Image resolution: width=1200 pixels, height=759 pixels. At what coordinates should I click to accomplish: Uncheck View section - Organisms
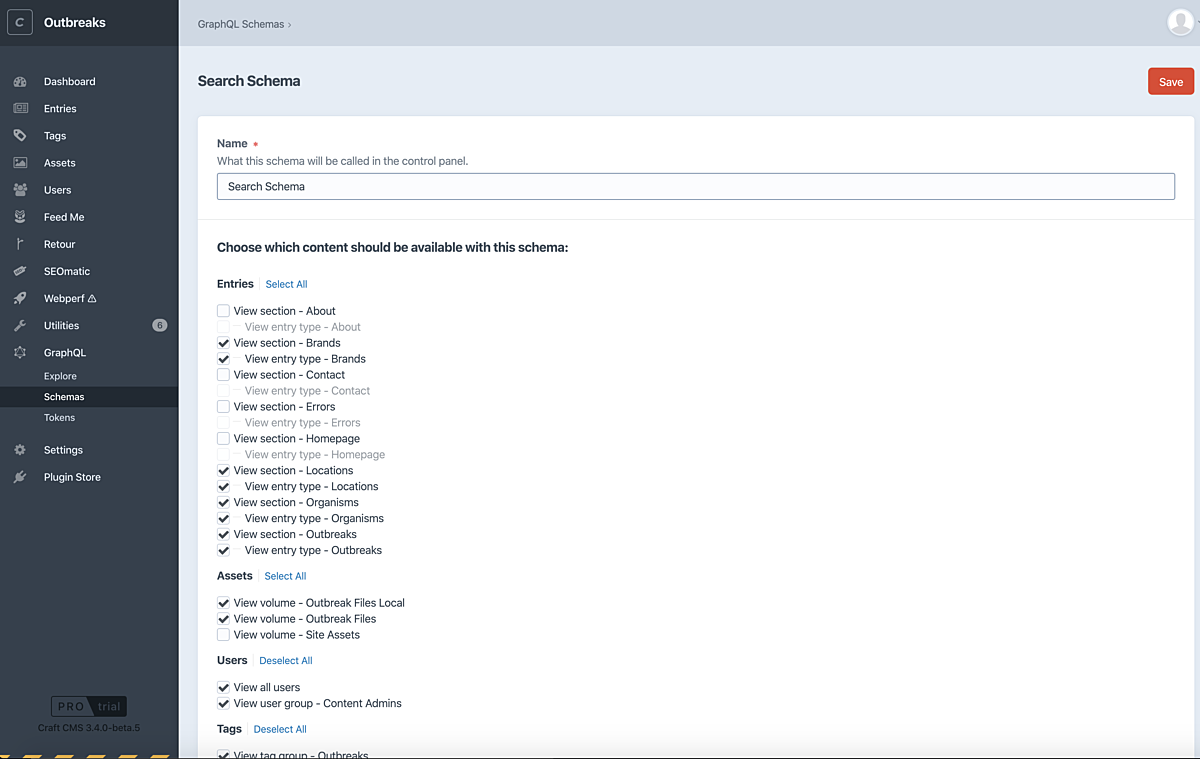pos(223,503)
